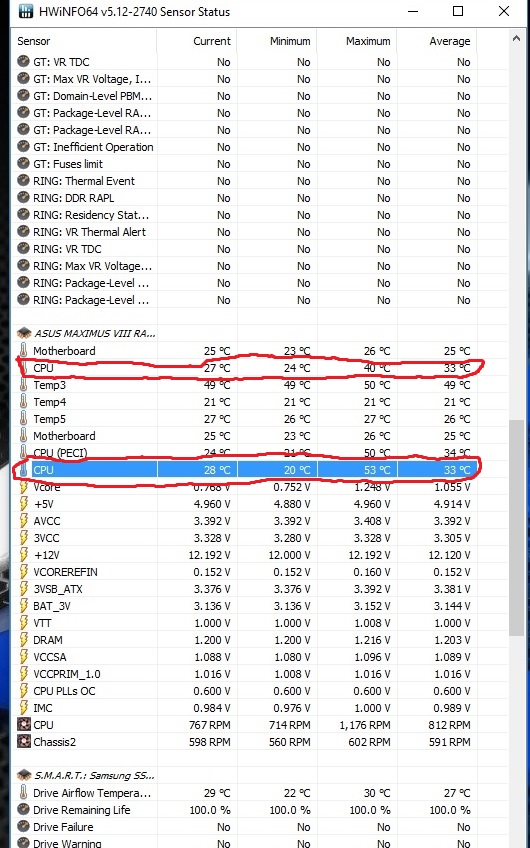This screenshot has height=848, width=530.
Task: Select the highlighted CPU 28 °C row
Action: coord(247,470)
